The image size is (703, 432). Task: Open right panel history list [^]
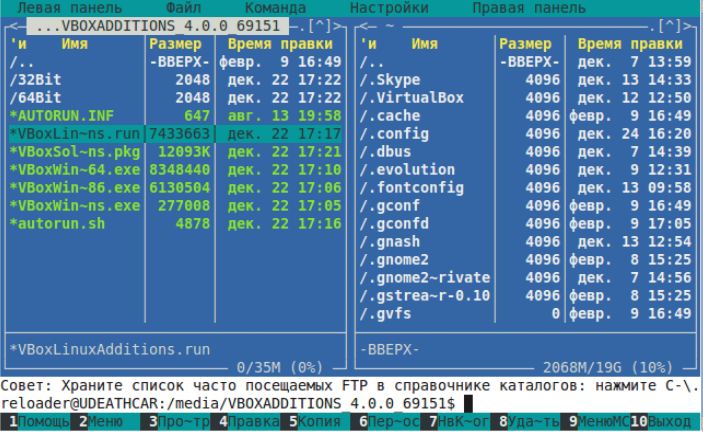pyautogui.click(x=670, y=26)
